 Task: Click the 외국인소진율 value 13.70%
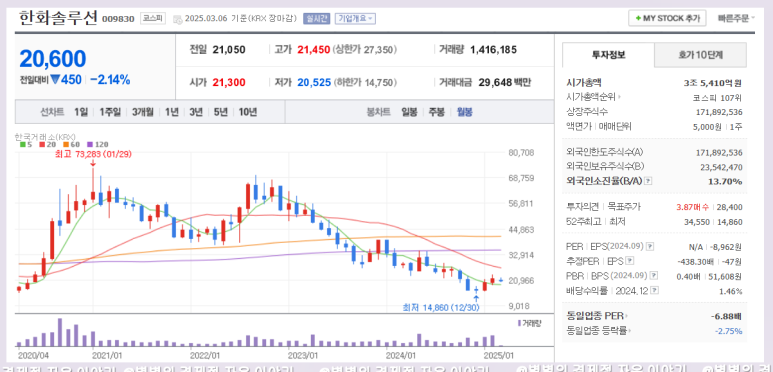click(x=725, y=181)
